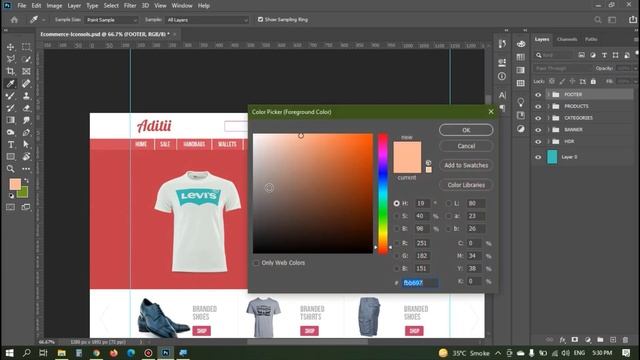Viewport: 640px width, 360px height.
Task: Open Color Libraries button
Action: (x=466, y=185)
